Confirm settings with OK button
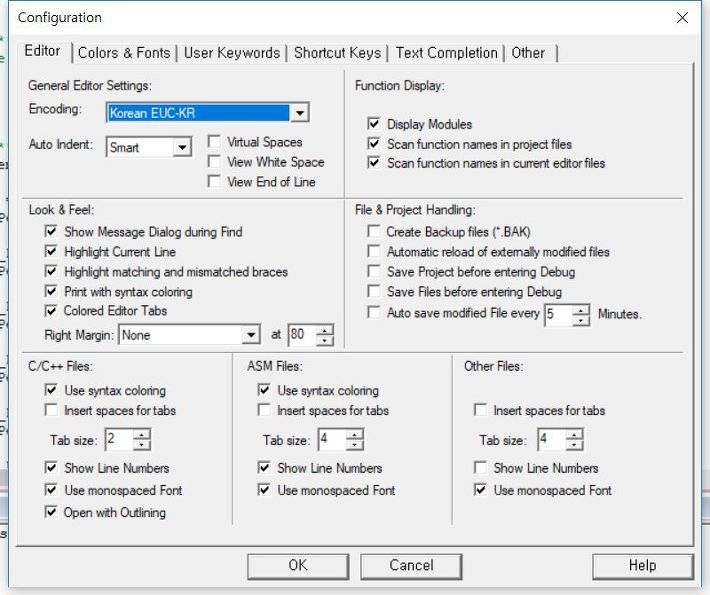This screenshot has width=710, height=595. pos(298,566)
